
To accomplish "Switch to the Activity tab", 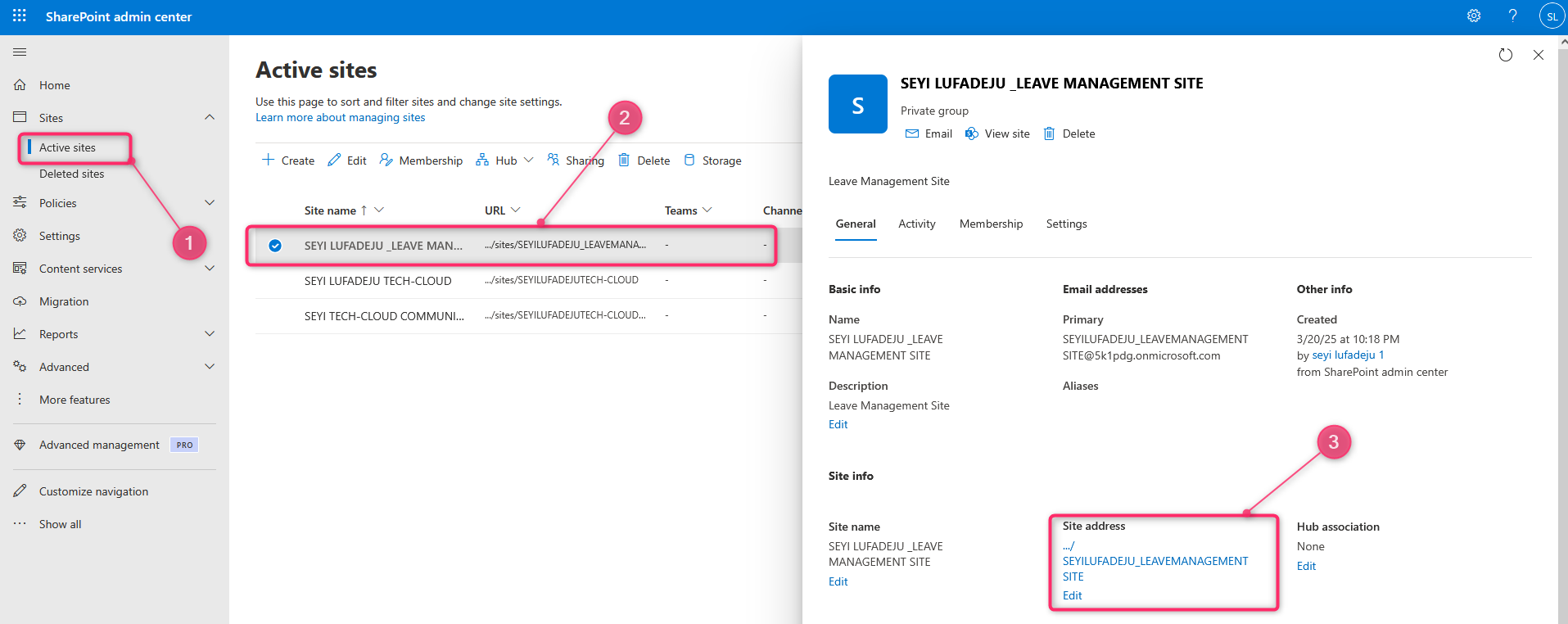I will click(916, 224).
